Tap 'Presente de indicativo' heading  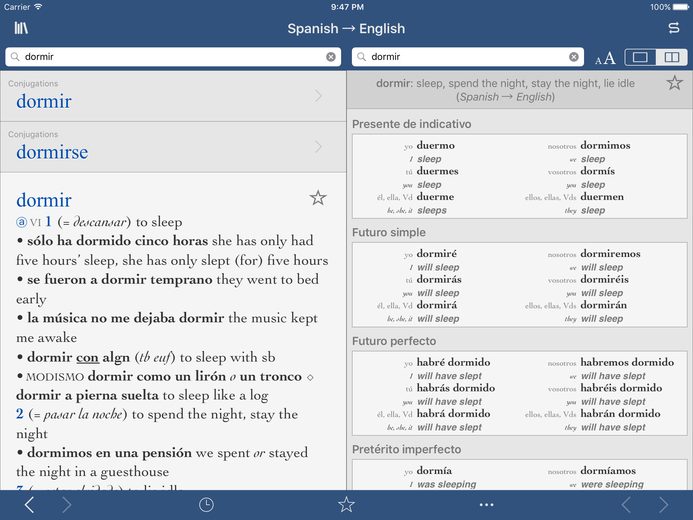point(411,124)
